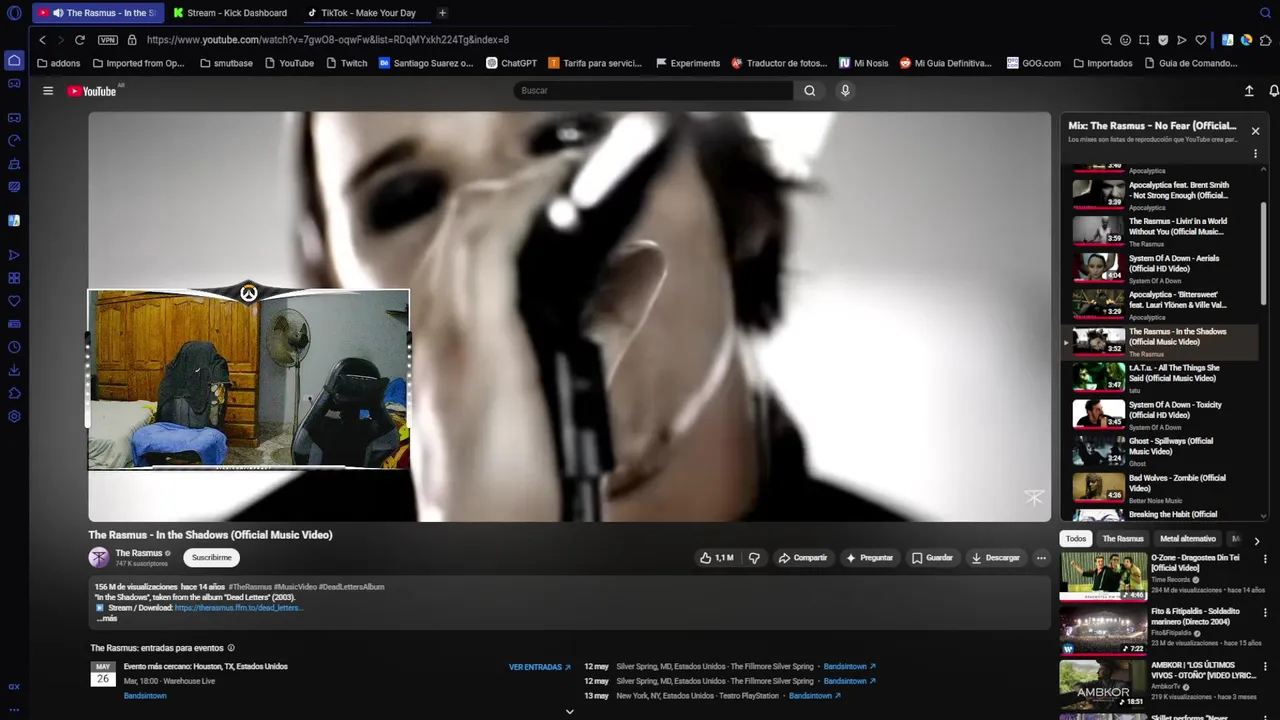The image size is (1280, 720).
Task: Reload the page in the browser toolbar
Action: 80,40
